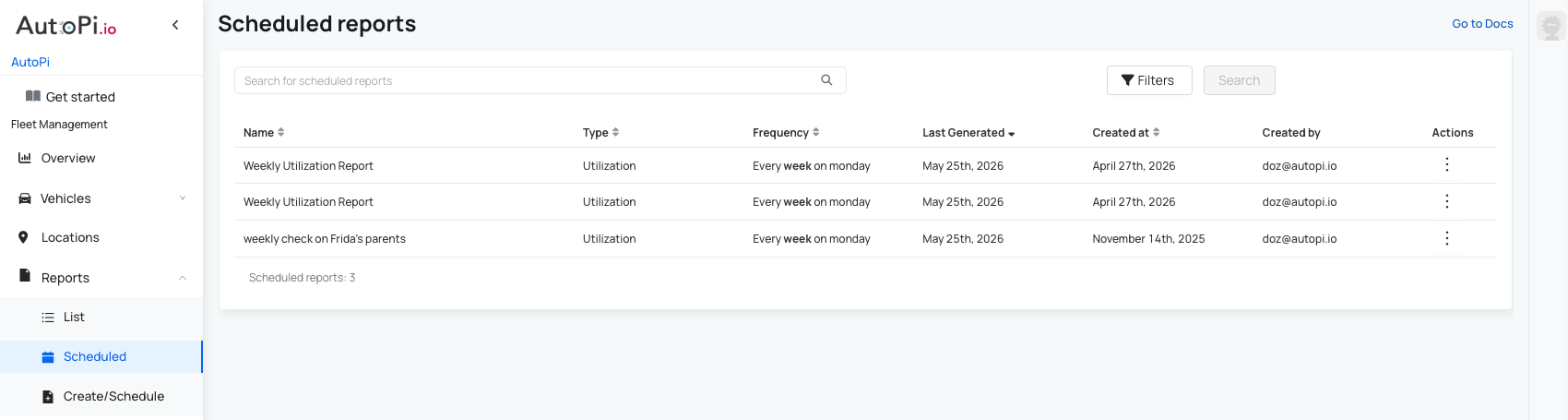Click the Create/Schedule file icon

click(48, 397)
